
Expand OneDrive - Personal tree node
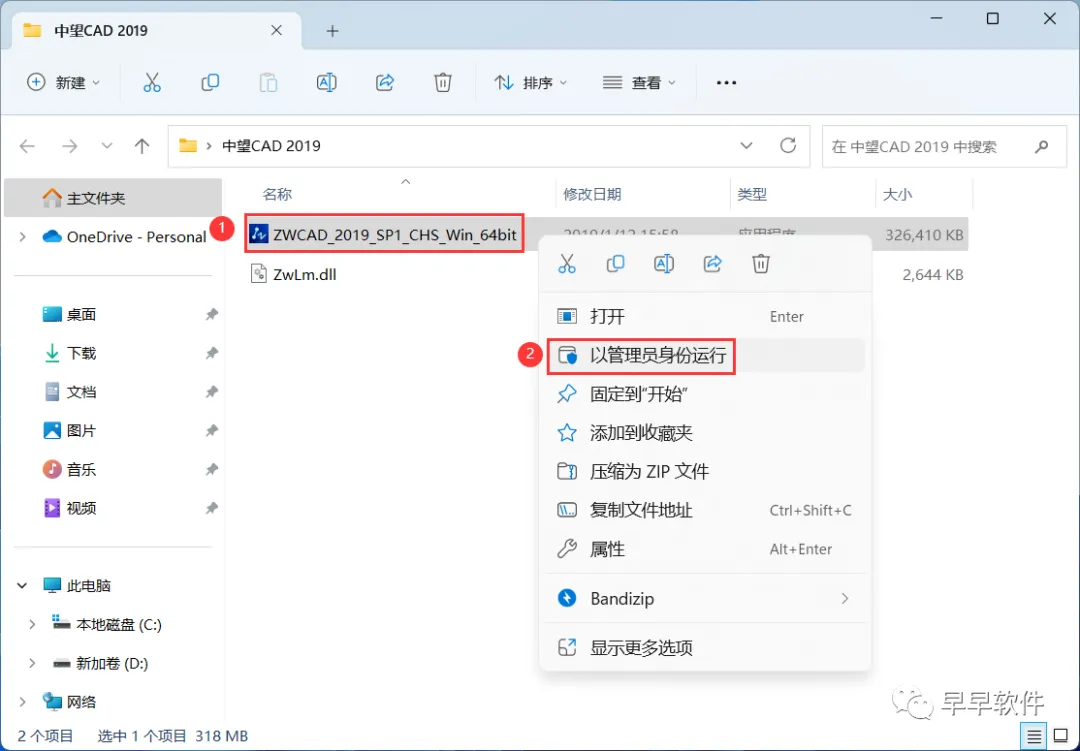(23, 237)
